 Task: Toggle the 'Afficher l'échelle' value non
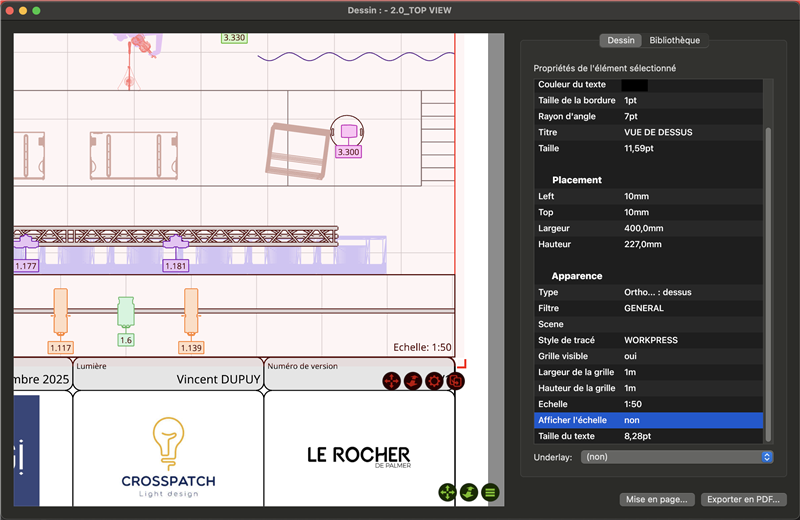point(630,420)
